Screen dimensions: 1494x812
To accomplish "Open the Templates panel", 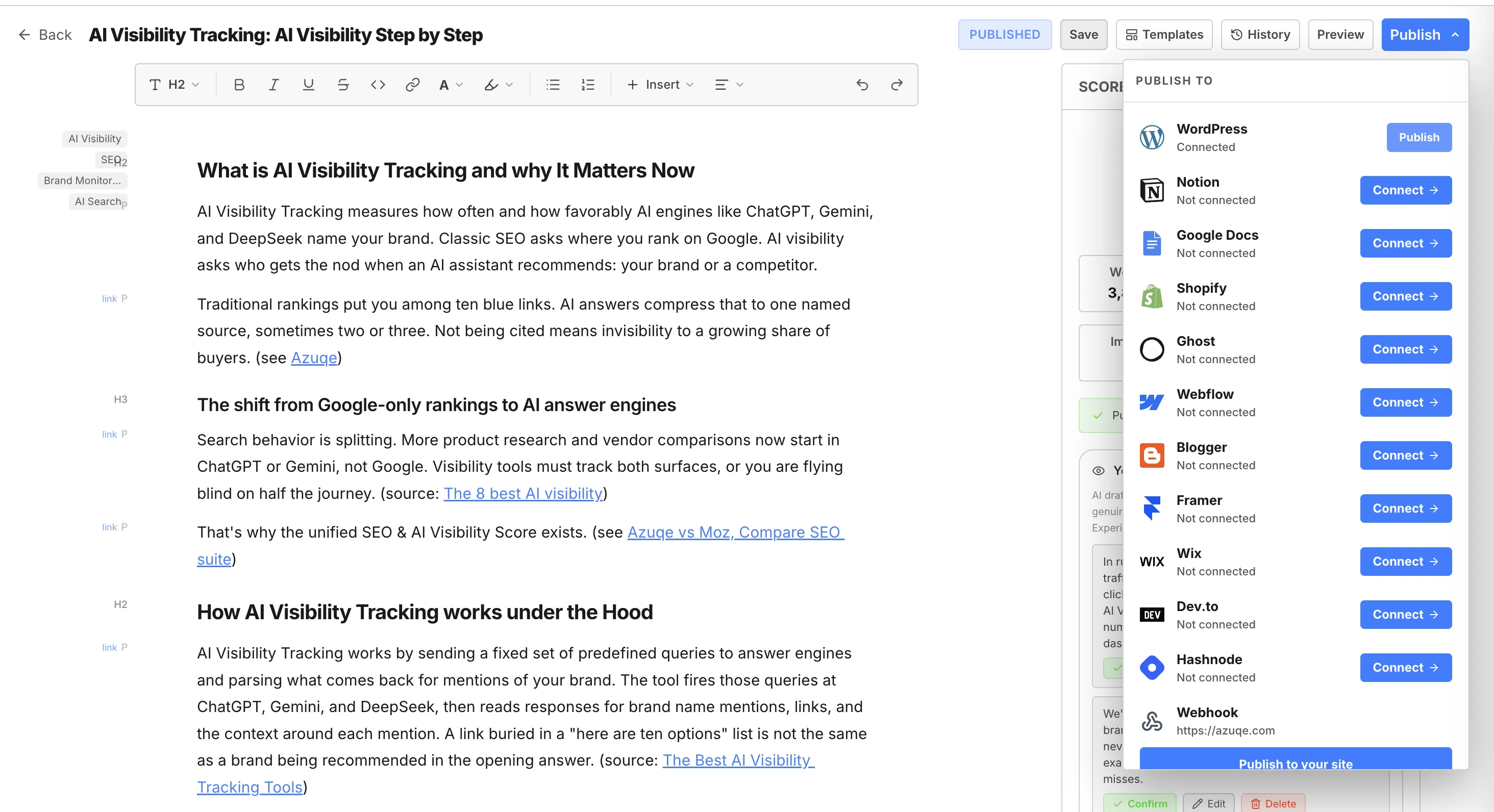I will click(x=1164, y=35).
